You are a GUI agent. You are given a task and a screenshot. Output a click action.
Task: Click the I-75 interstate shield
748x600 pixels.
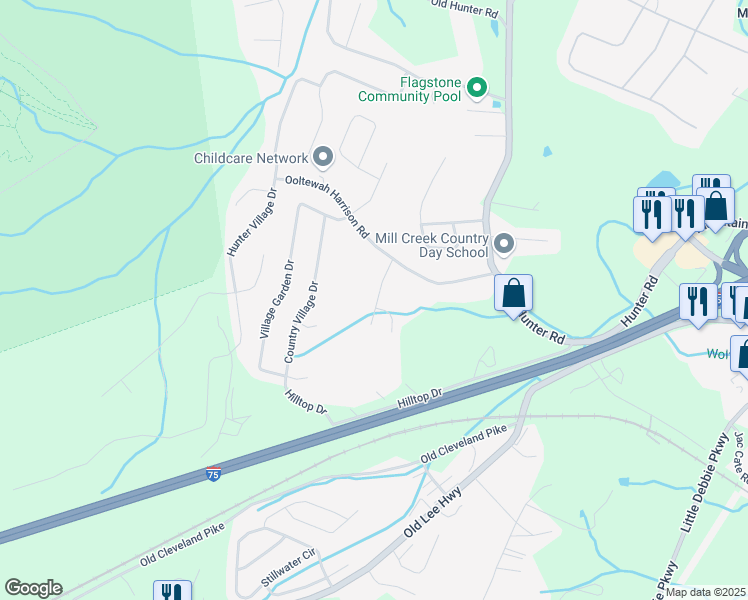pos(213,474)
